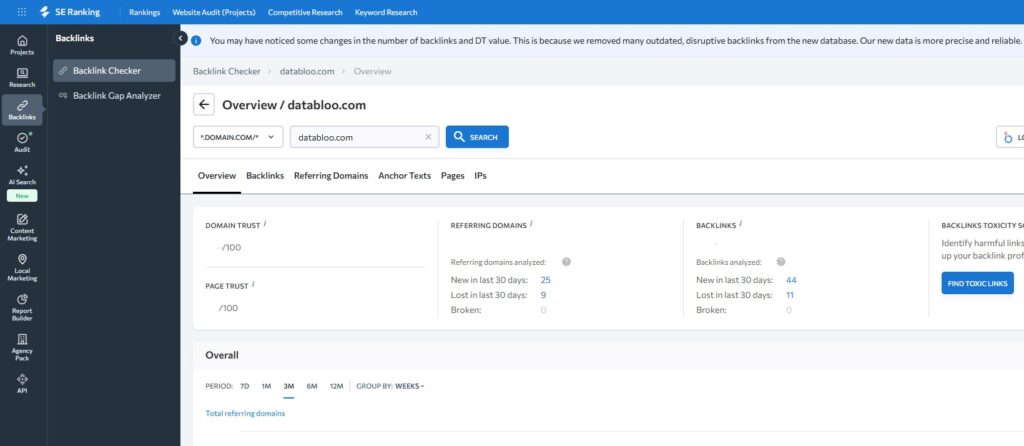
Task: Open 9 lost referring domains link
Action: click(x=543, y=295)
